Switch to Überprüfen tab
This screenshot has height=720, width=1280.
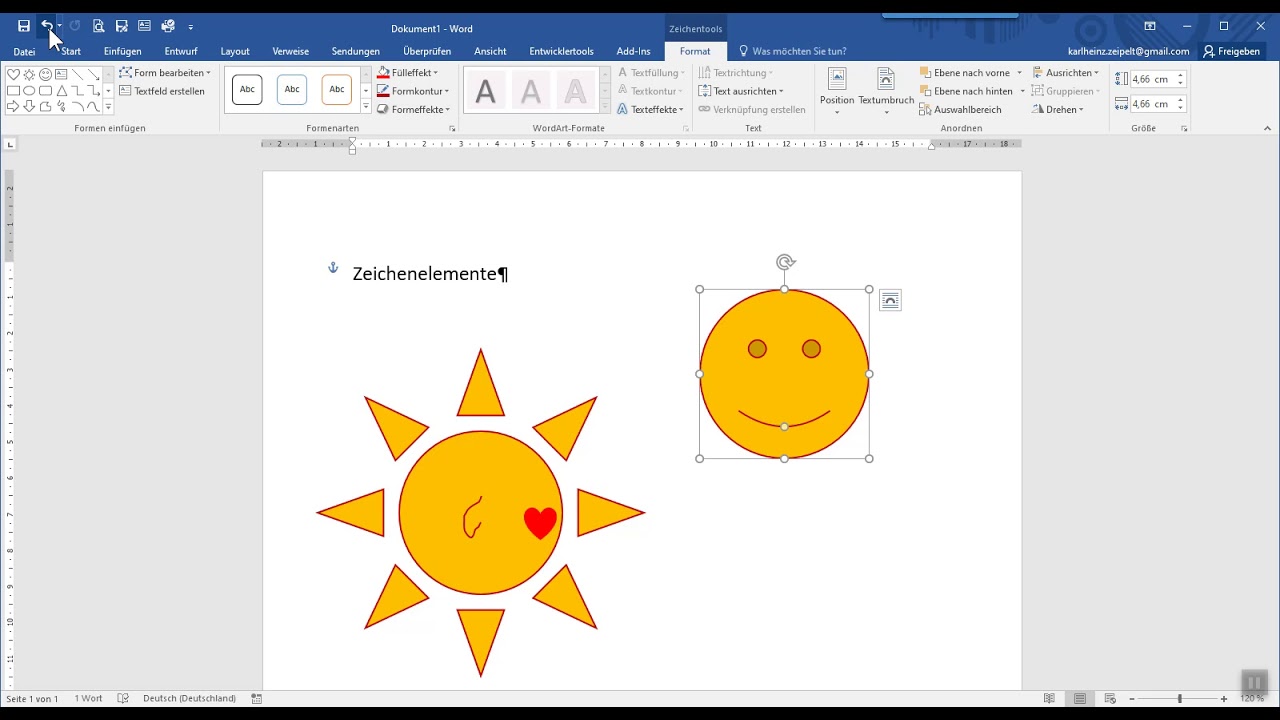[x=427, y=51]
